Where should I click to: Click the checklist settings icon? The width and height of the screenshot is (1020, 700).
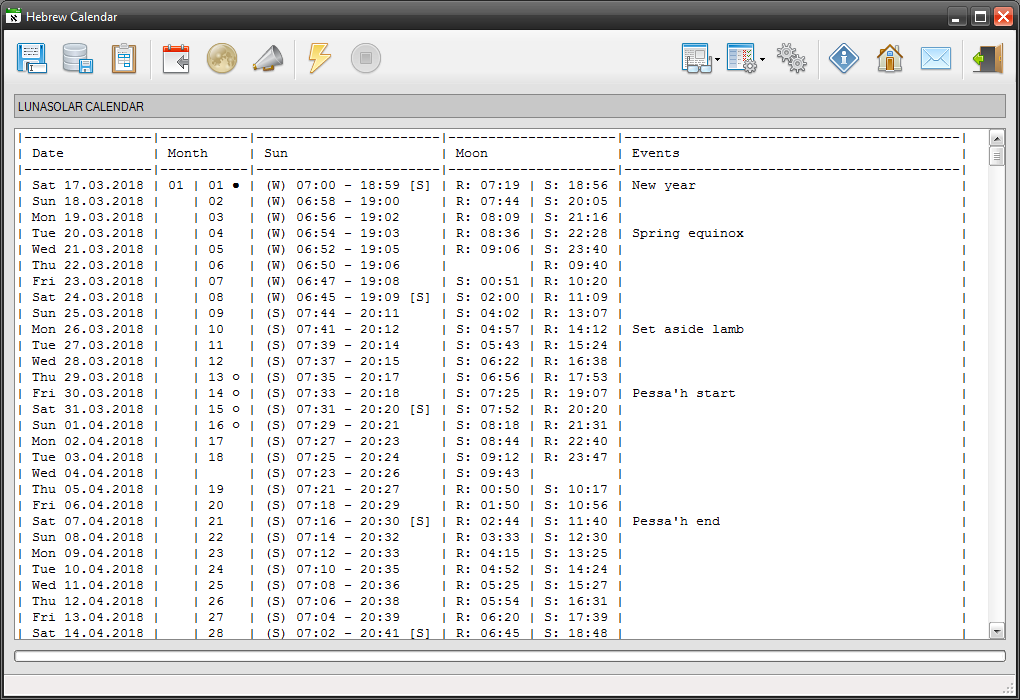click(742, 59)
